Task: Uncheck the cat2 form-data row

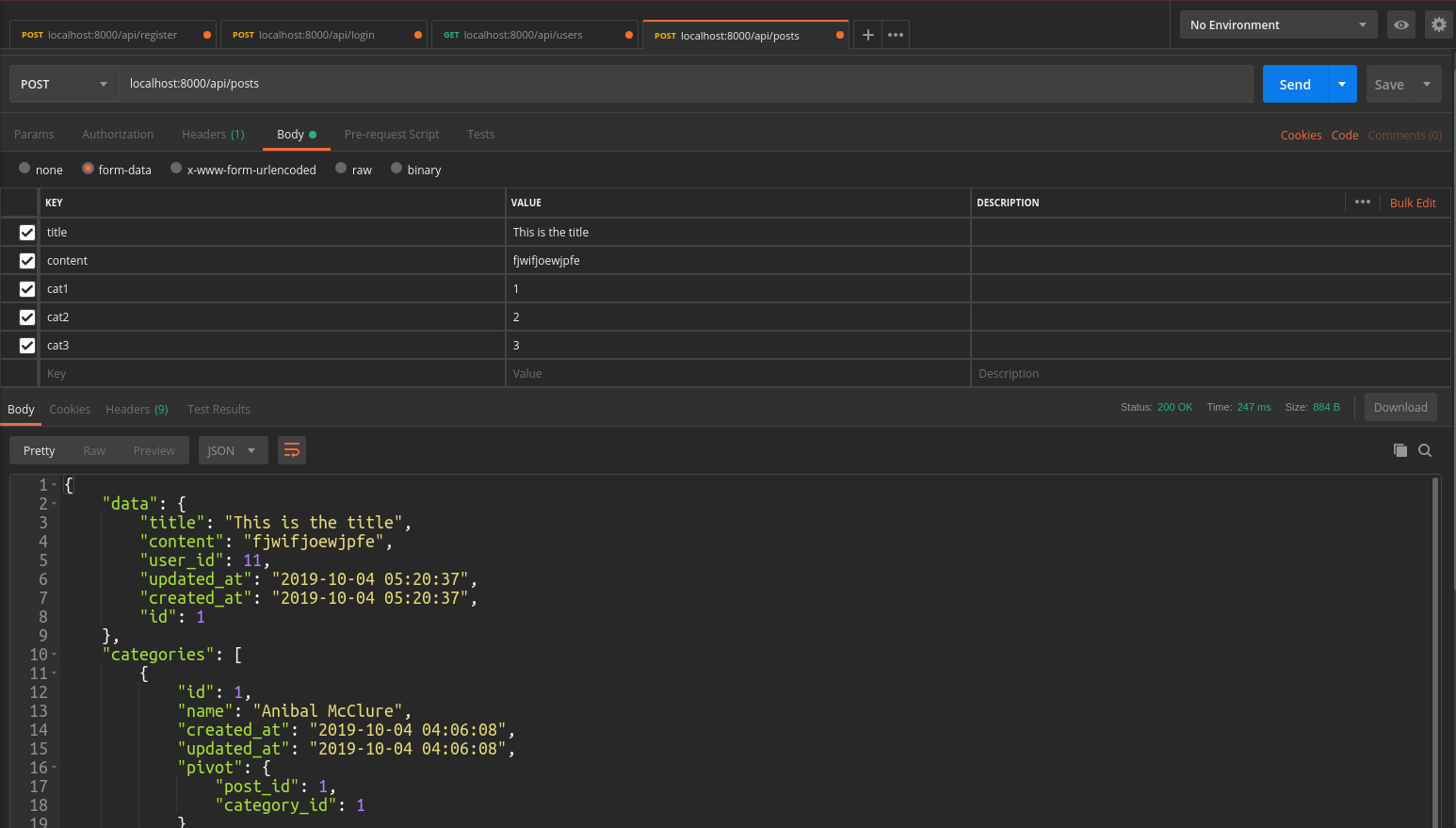Action: tap(27, 317)
